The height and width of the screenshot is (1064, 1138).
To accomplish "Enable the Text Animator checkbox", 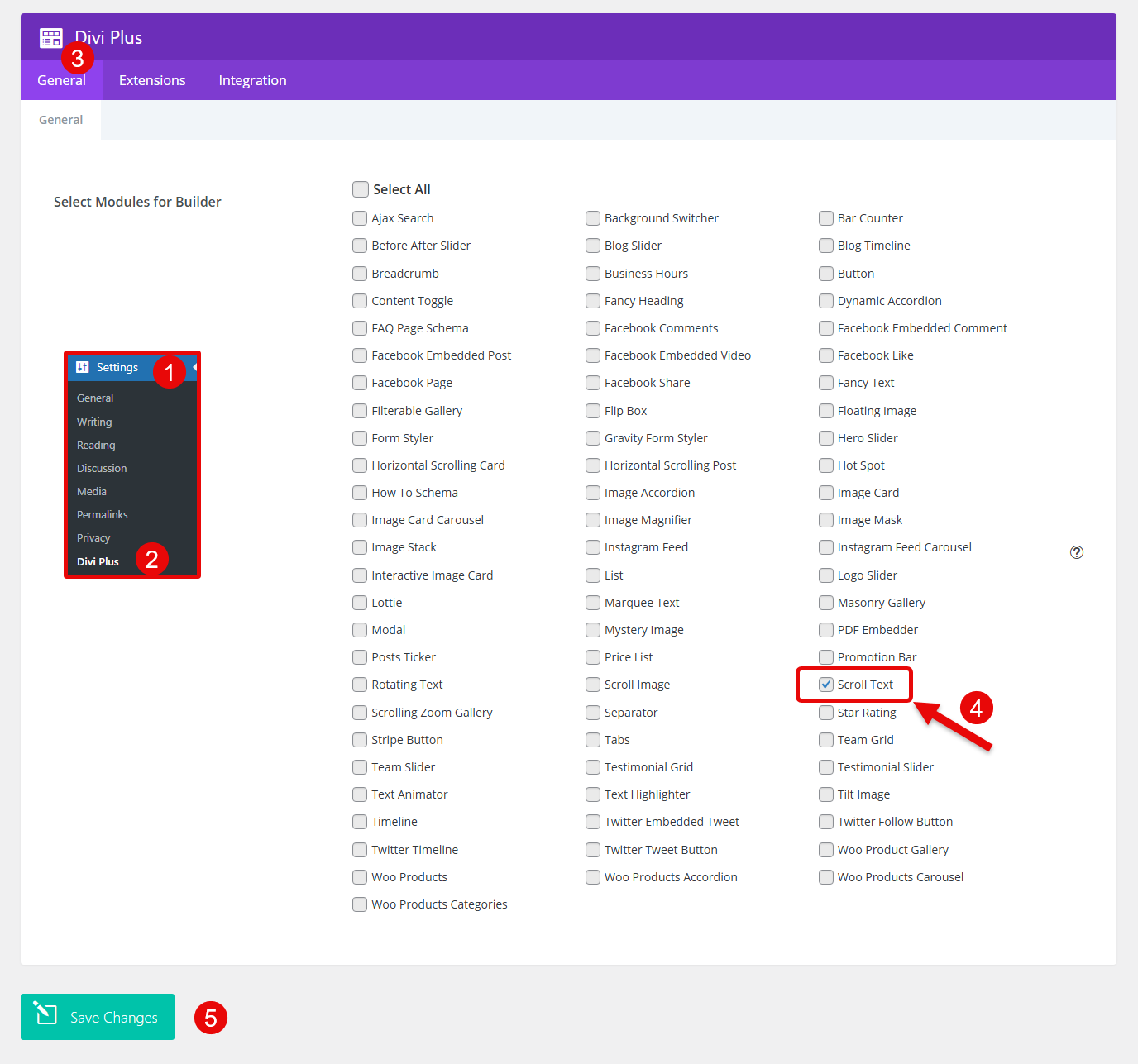I will coord(360,794).
